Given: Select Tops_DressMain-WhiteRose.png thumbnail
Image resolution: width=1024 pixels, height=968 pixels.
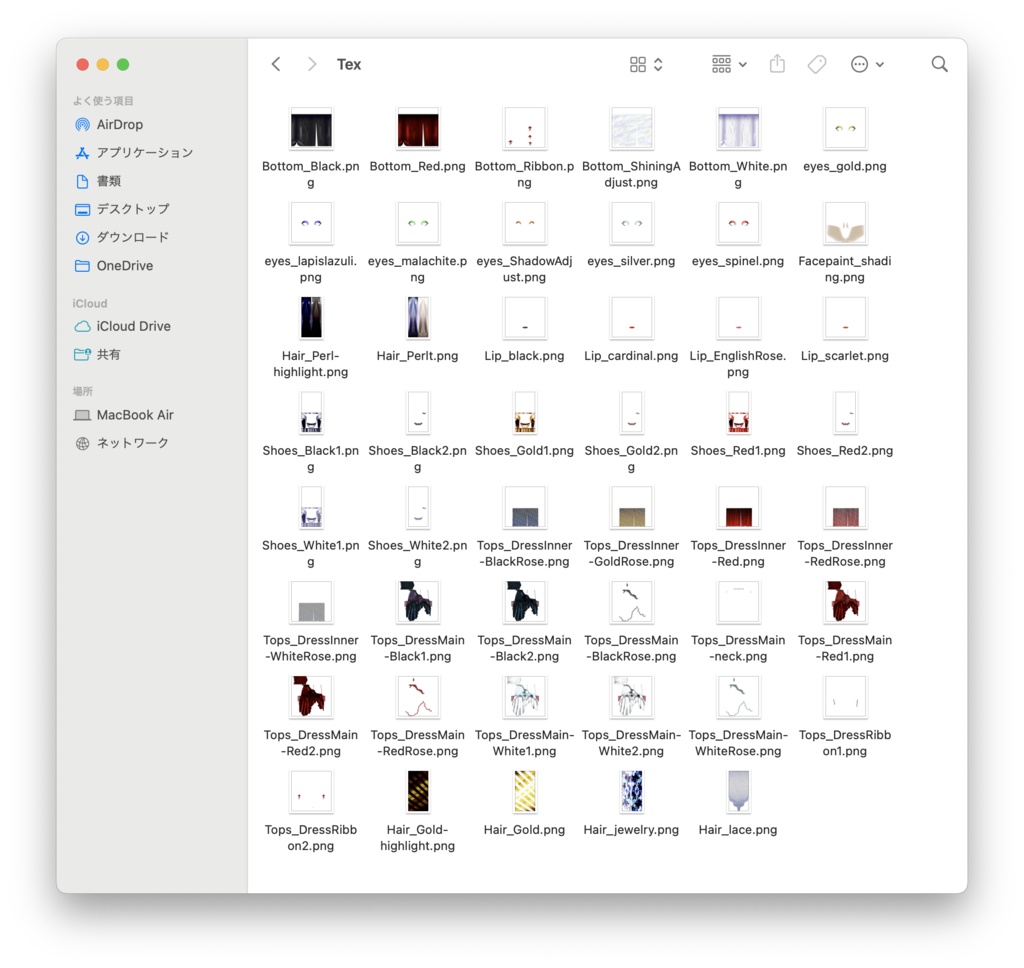Looking at the screenshot, I should click(738, 697).
